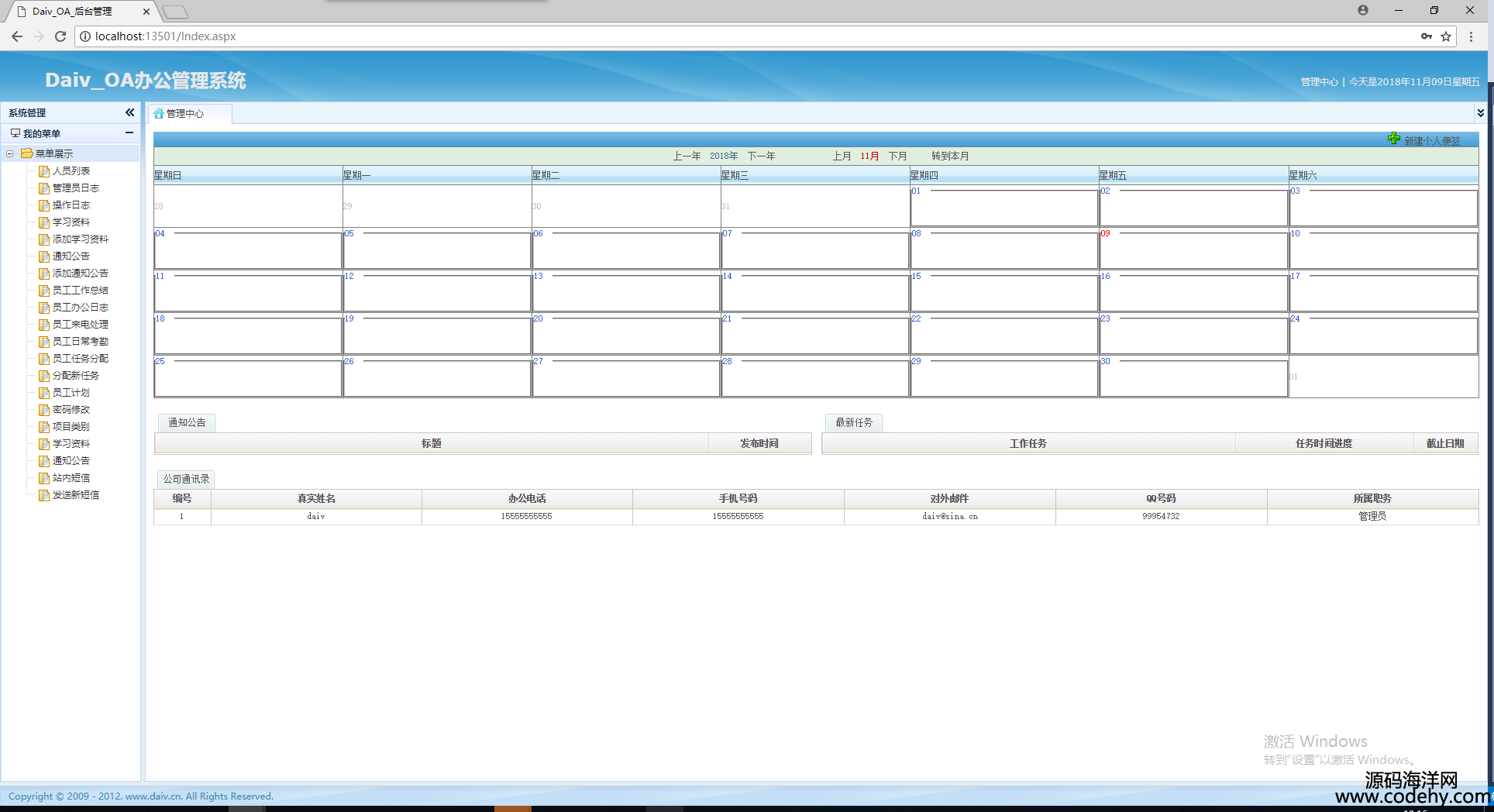Click the home icon on 管理中心 tab
The width and height of the screenshot is (1494, 812).
(x=159, y=114)
